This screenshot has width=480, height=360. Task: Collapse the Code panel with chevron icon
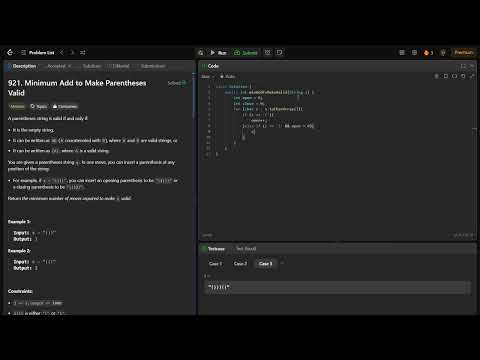(x=472, y=66)
